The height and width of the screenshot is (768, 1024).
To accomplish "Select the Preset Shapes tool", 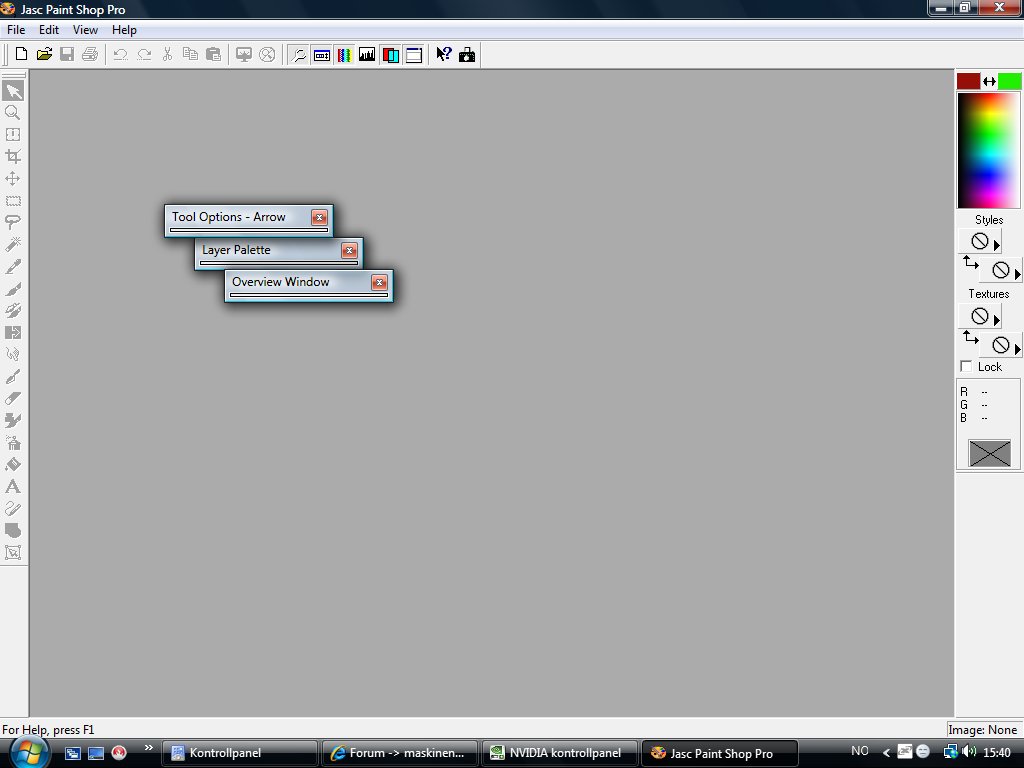I will point(13,530).
